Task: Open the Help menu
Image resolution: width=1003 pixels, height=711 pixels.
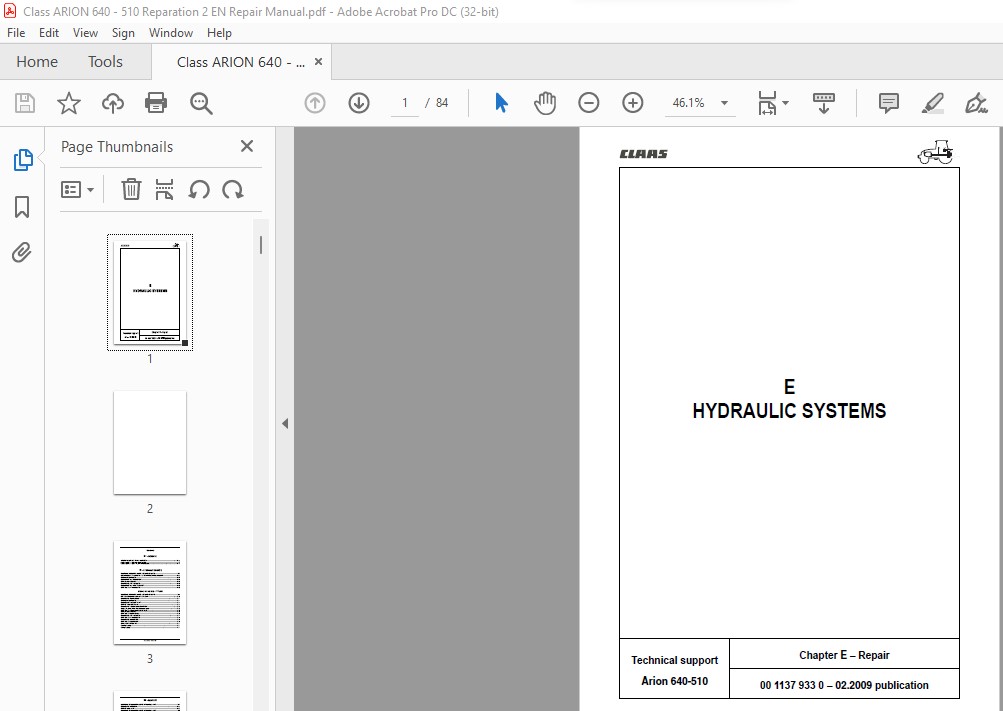Action: point(219,33)
